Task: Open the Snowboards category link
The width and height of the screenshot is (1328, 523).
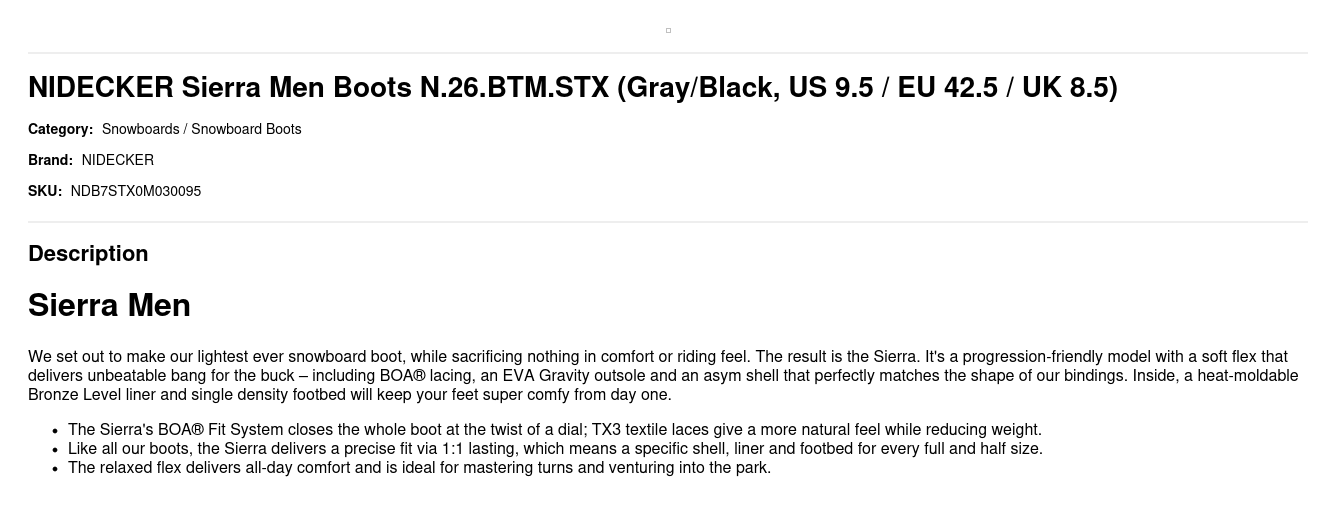Action: (x=140, y=129)
